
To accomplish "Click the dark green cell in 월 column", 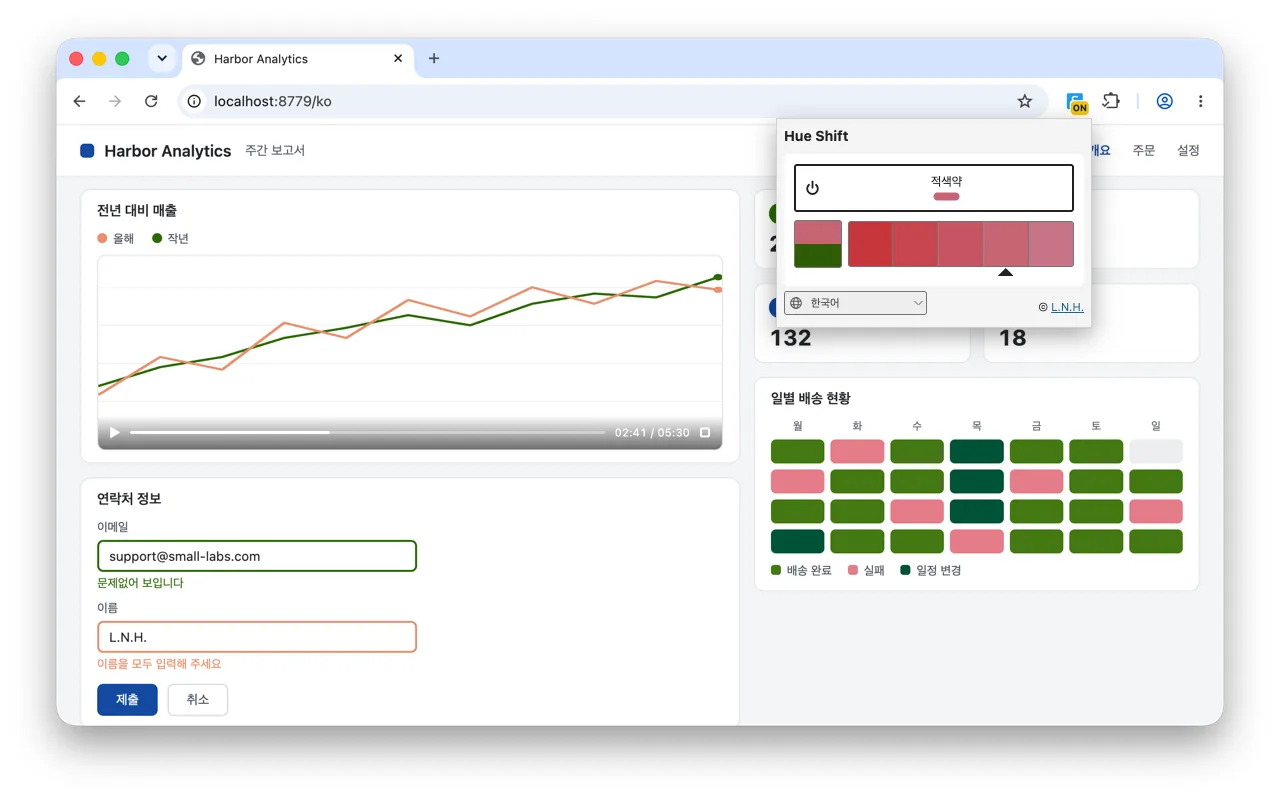I will tap(797, 541).
